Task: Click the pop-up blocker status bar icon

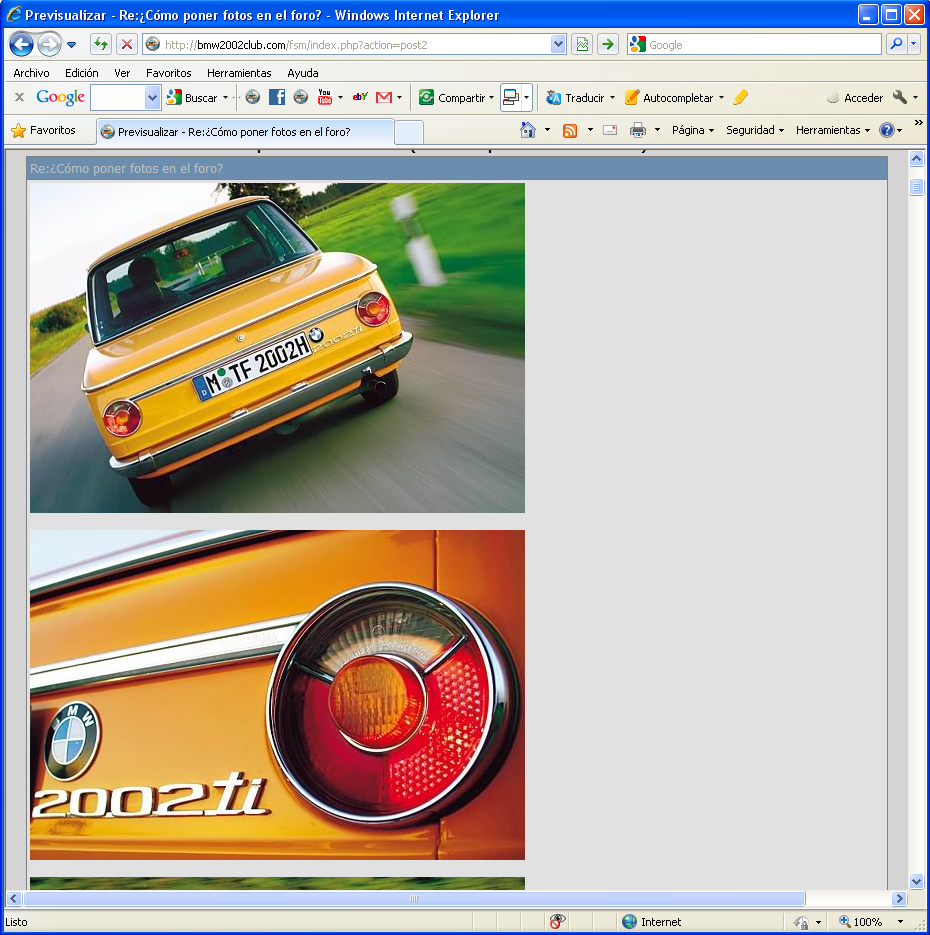Action: (x=557, y=921)
